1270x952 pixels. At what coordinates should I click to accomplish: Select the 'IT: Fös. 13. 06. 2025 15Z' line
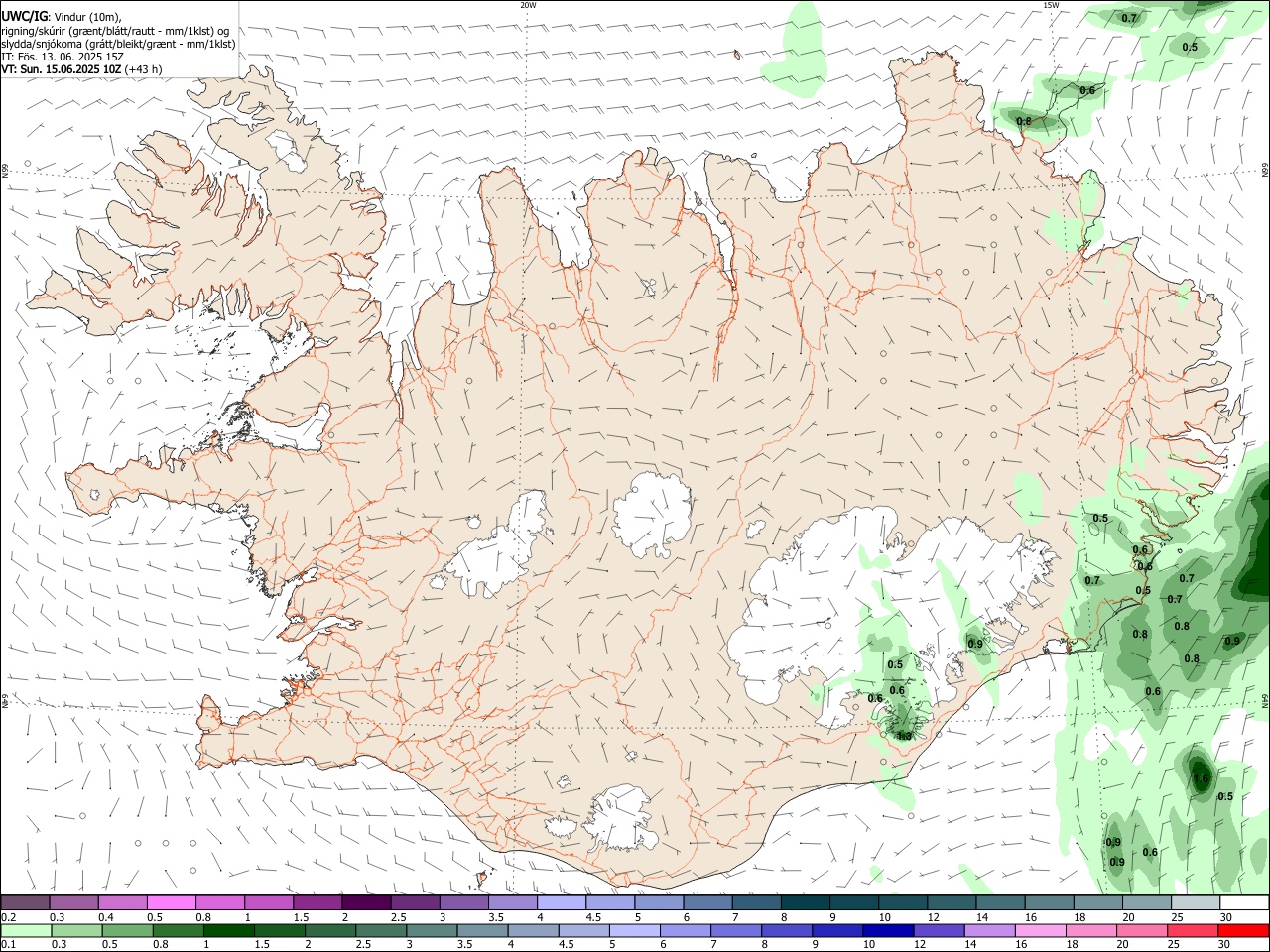(x=63, y=57)
